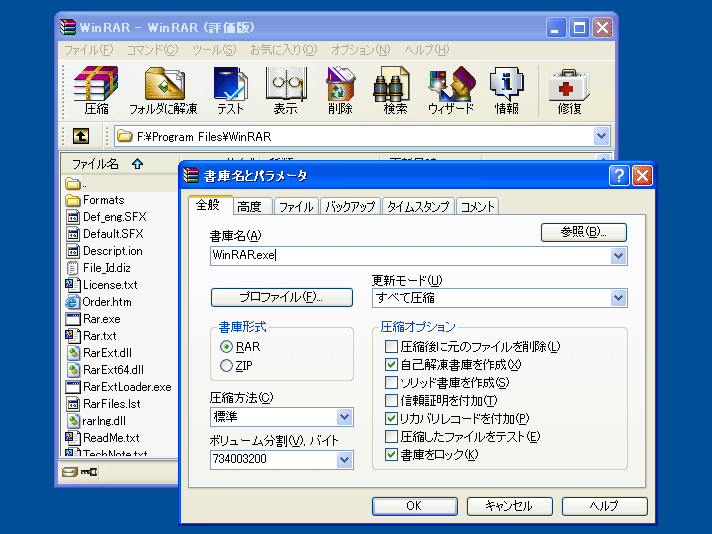Image resolution: width=712 pixels, height=534 pixels.
Task: Click the File_Id.diz file icon
Action: coord(73,268)
